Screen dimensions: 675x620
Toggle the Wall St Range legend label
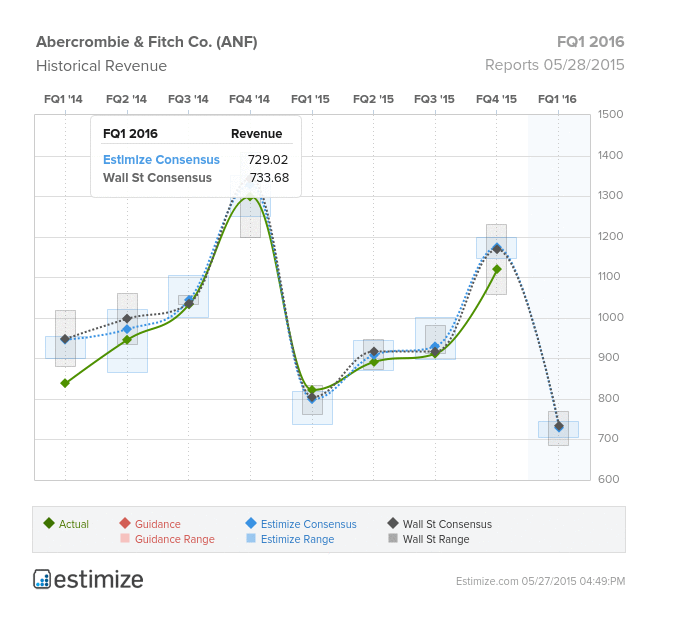point(436,539)
